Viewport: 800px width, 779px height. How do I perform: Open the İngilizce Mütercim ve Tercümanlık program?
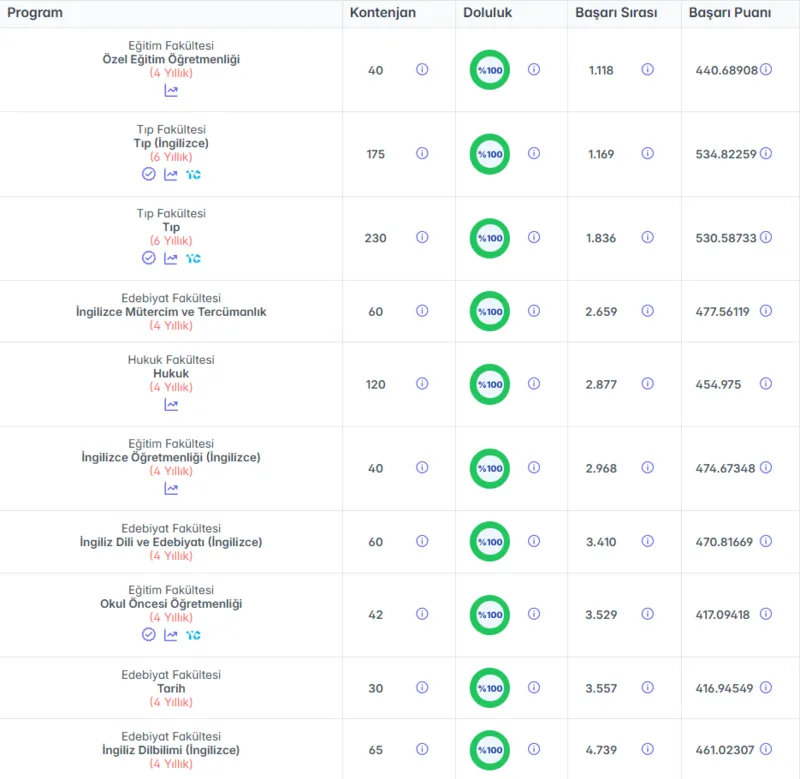[171, 312]
